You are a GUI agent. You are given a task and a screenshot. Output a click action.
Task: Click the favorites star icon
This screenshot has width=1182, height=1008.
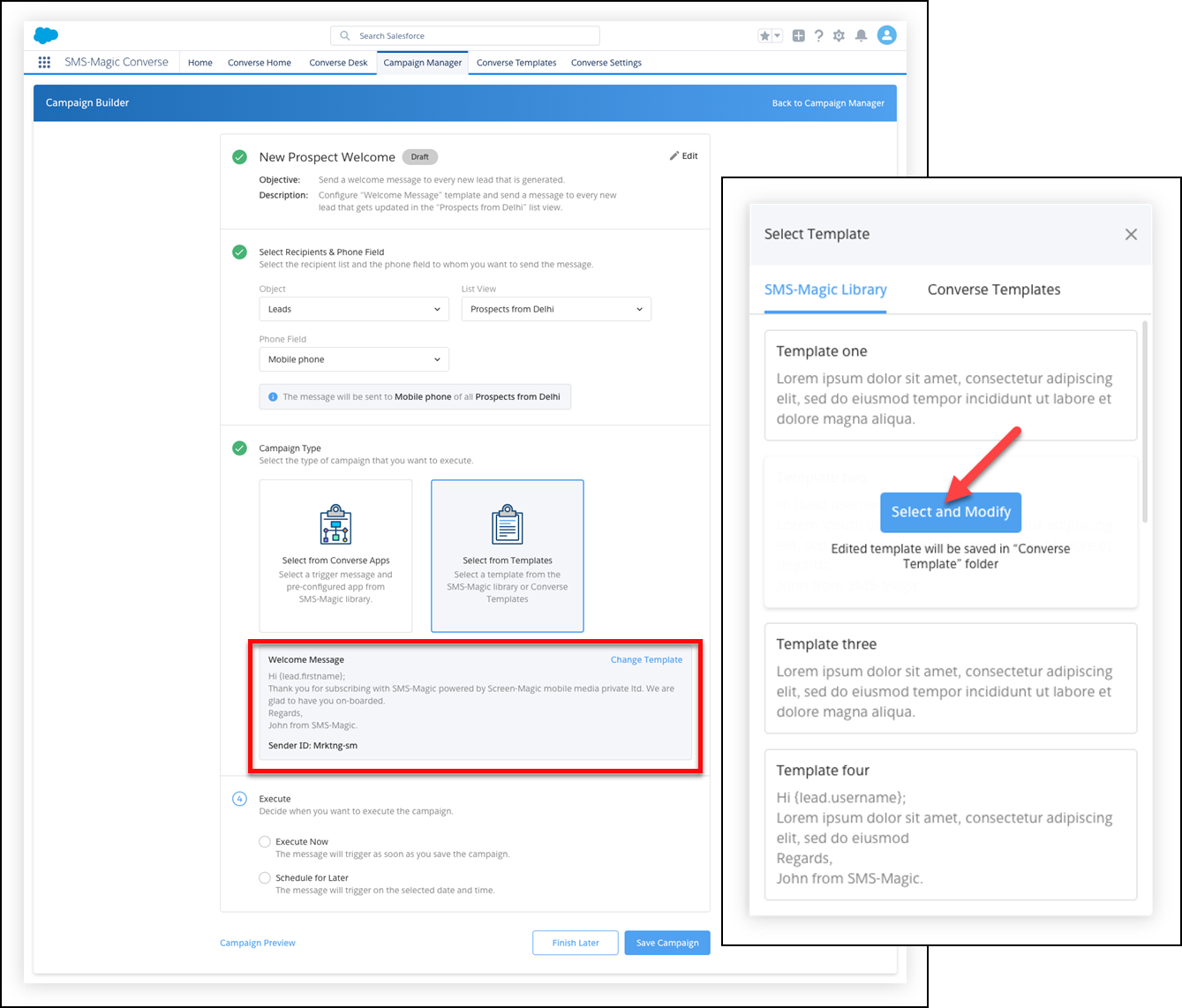(x=764, y=36)
